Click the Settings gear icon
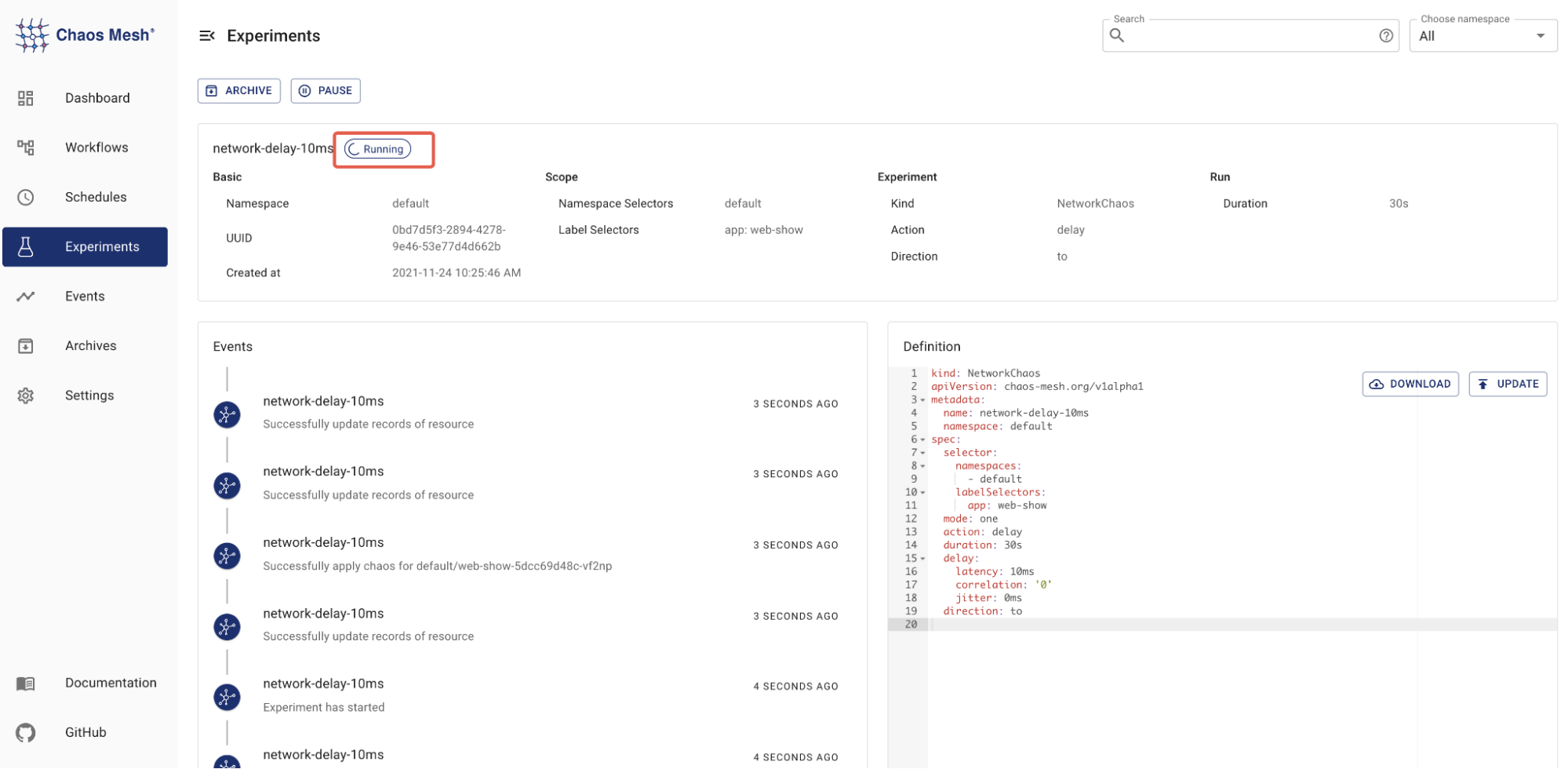This screenshot has height=769, width=1568. tap(26, 395)
